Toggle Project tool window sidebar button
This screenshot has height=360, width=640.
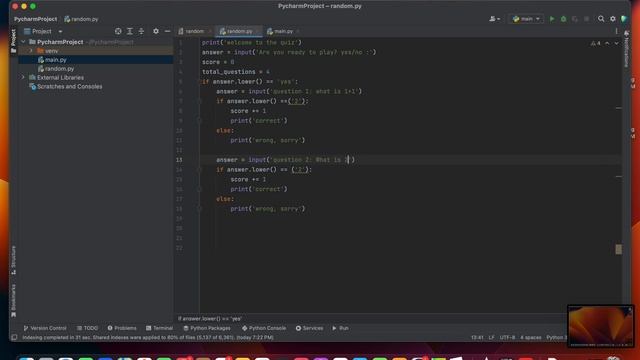[x=13, y=41]
